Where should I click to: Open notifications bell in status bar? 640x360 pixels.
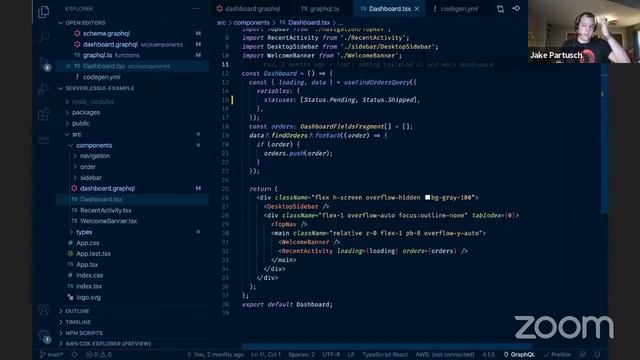pos(597,355)
